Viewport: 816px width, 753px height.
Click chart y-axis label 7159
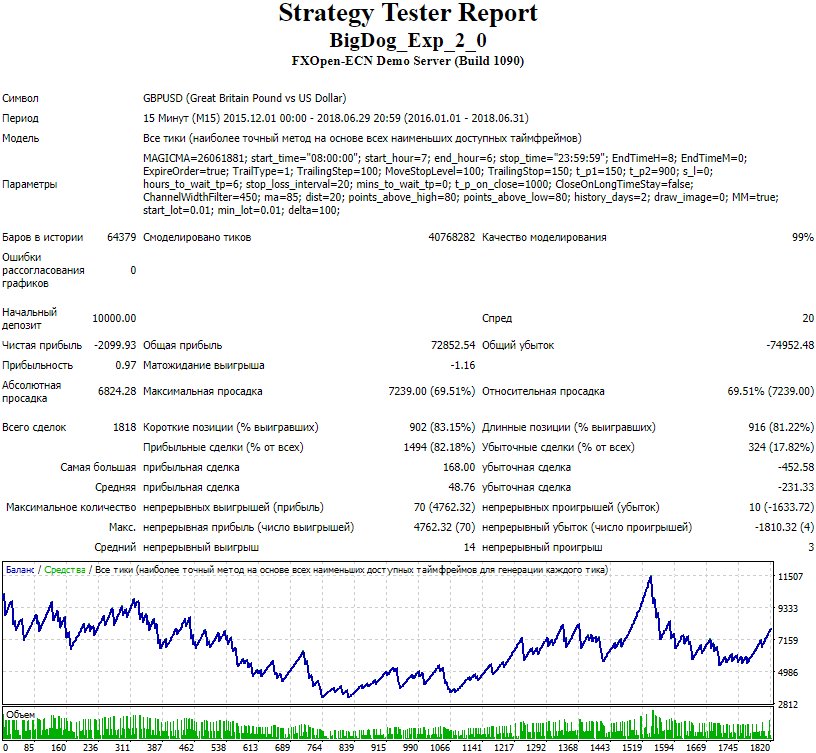(788, 641)
